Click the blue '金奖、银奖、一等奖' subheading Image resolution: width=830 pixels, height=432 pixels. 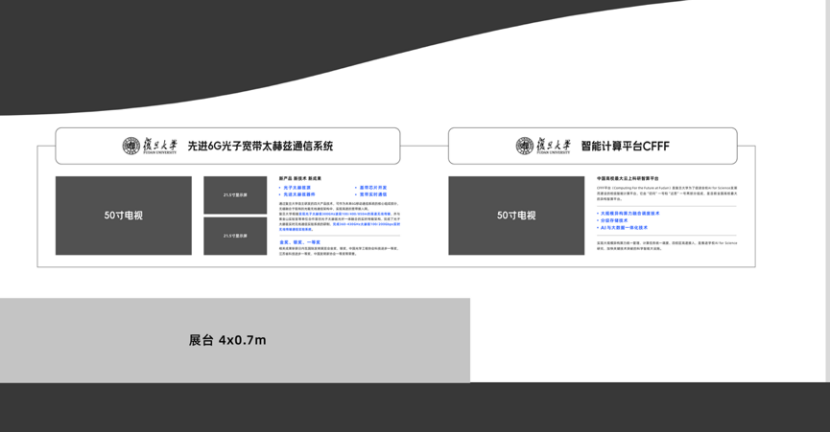(x=300, y=242)
